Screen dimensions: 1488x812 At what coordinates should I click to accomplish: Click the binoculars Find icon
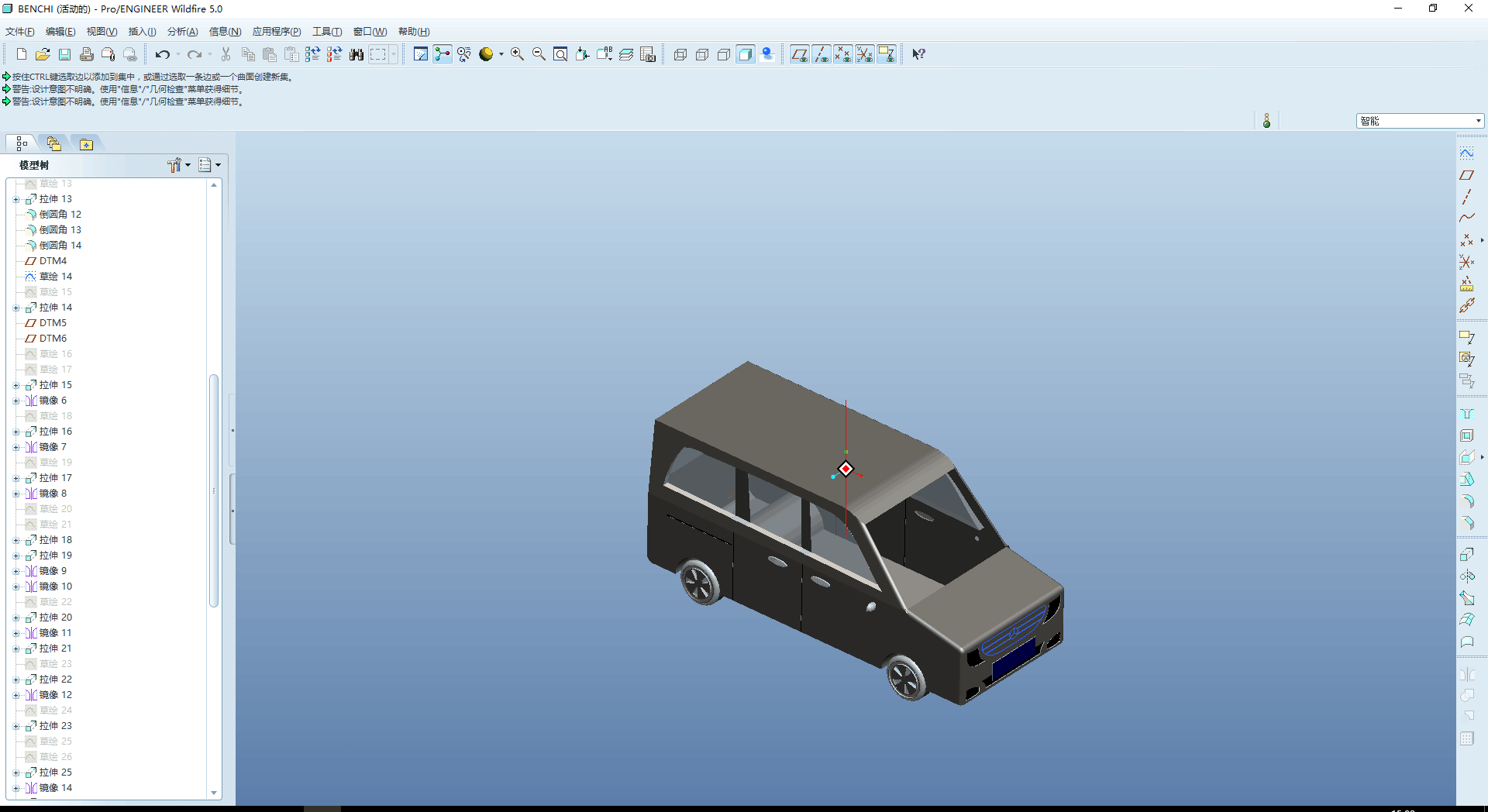(356, 54)
